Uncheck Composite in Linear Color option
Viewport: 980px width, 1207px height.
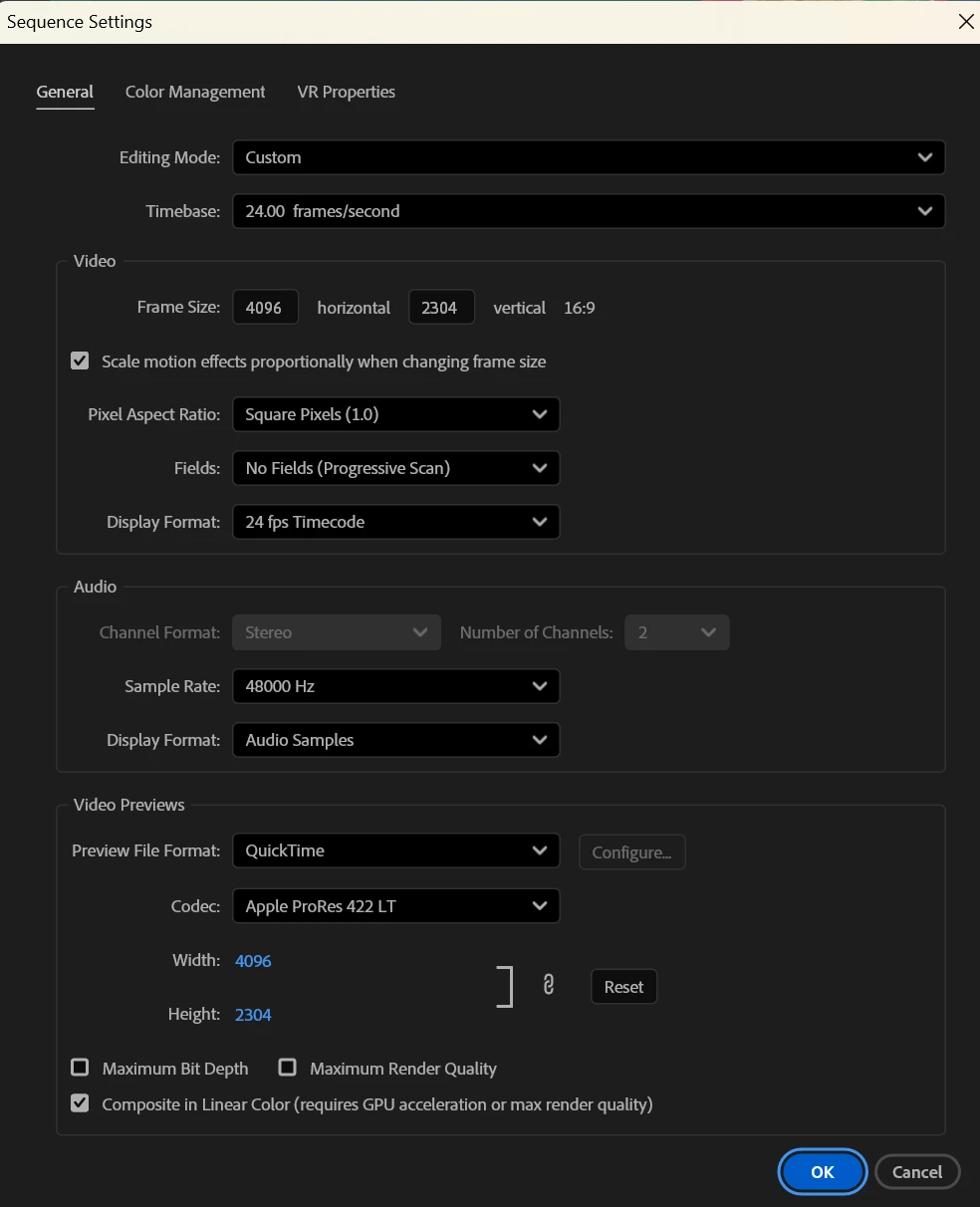(80, 1103)
